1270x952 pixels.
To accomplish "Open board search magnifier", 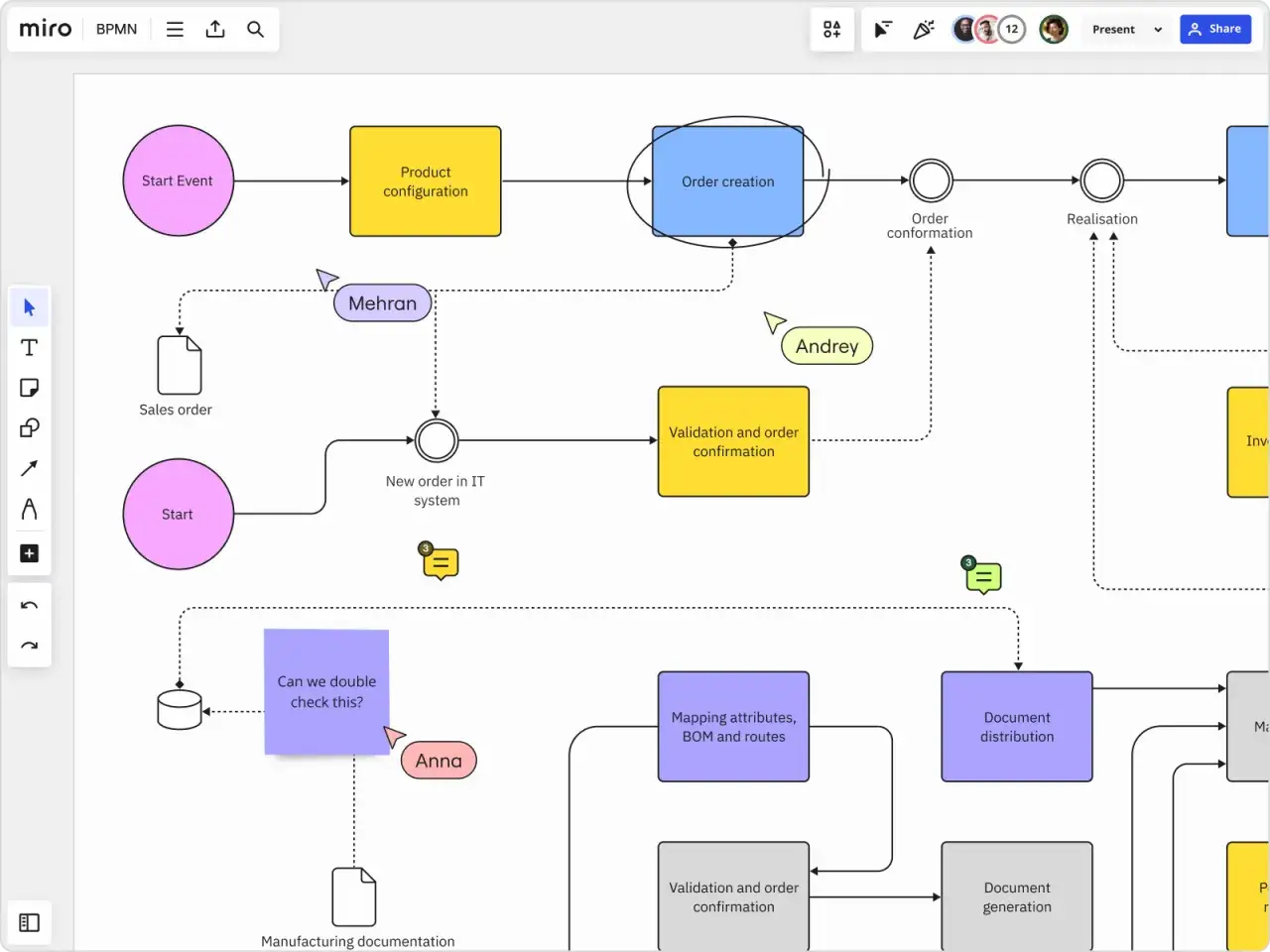I will (x=255, y=29).
